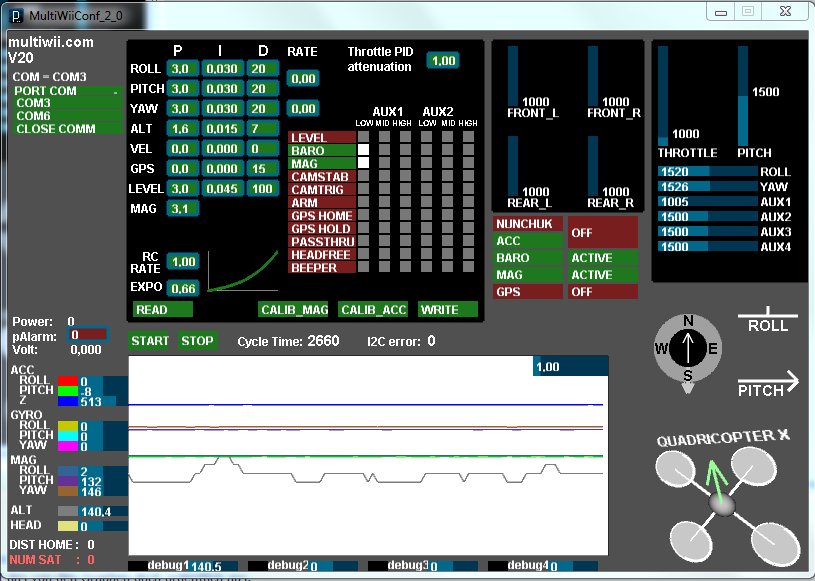Viewport: 815px width, 581px height.
Task: Click the CAMTRIG mode label
Action: (322, 189)
